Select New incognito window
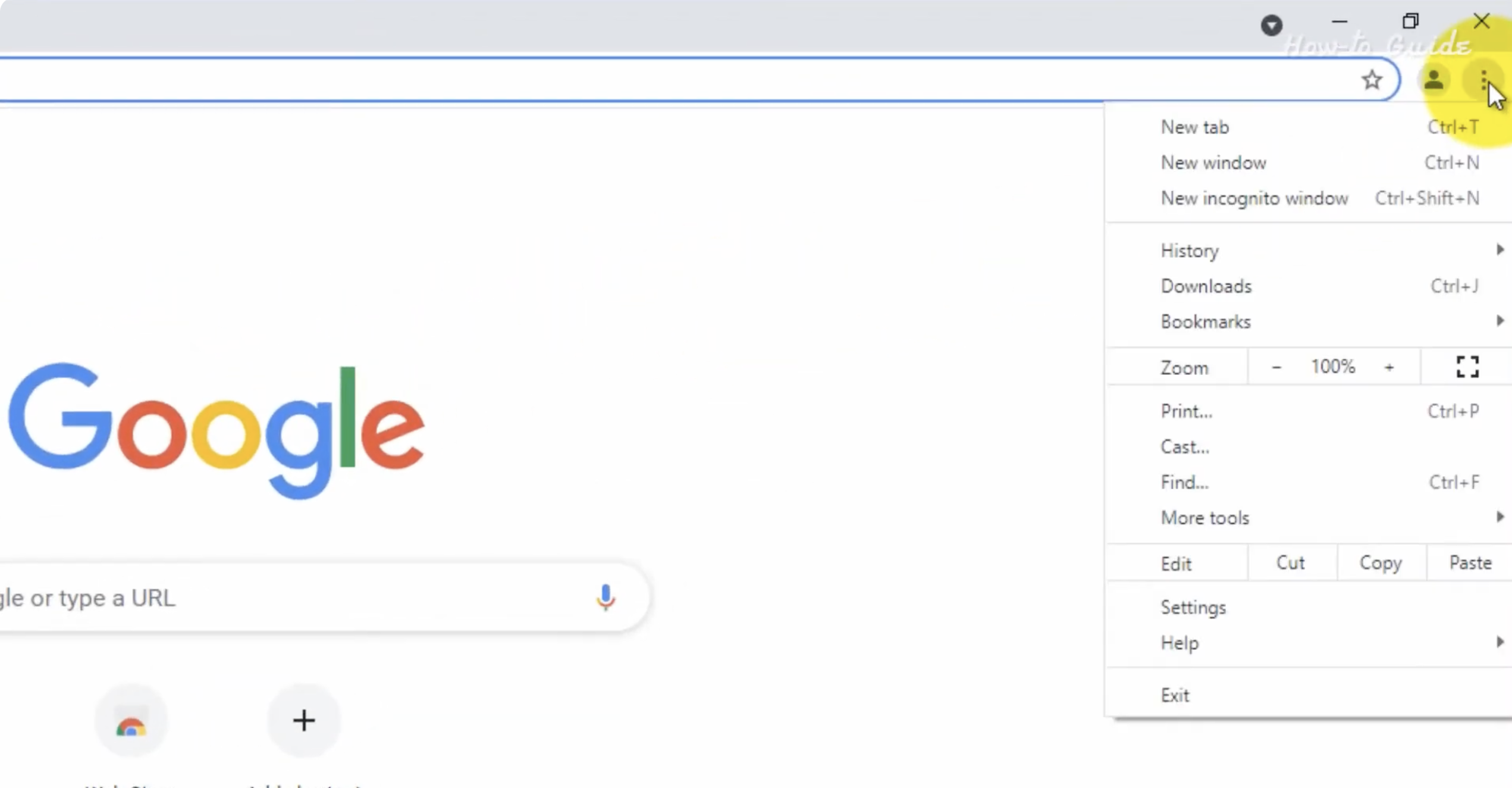The width and height of the screenshot is (1512, 788). (x=1254, y=198)
